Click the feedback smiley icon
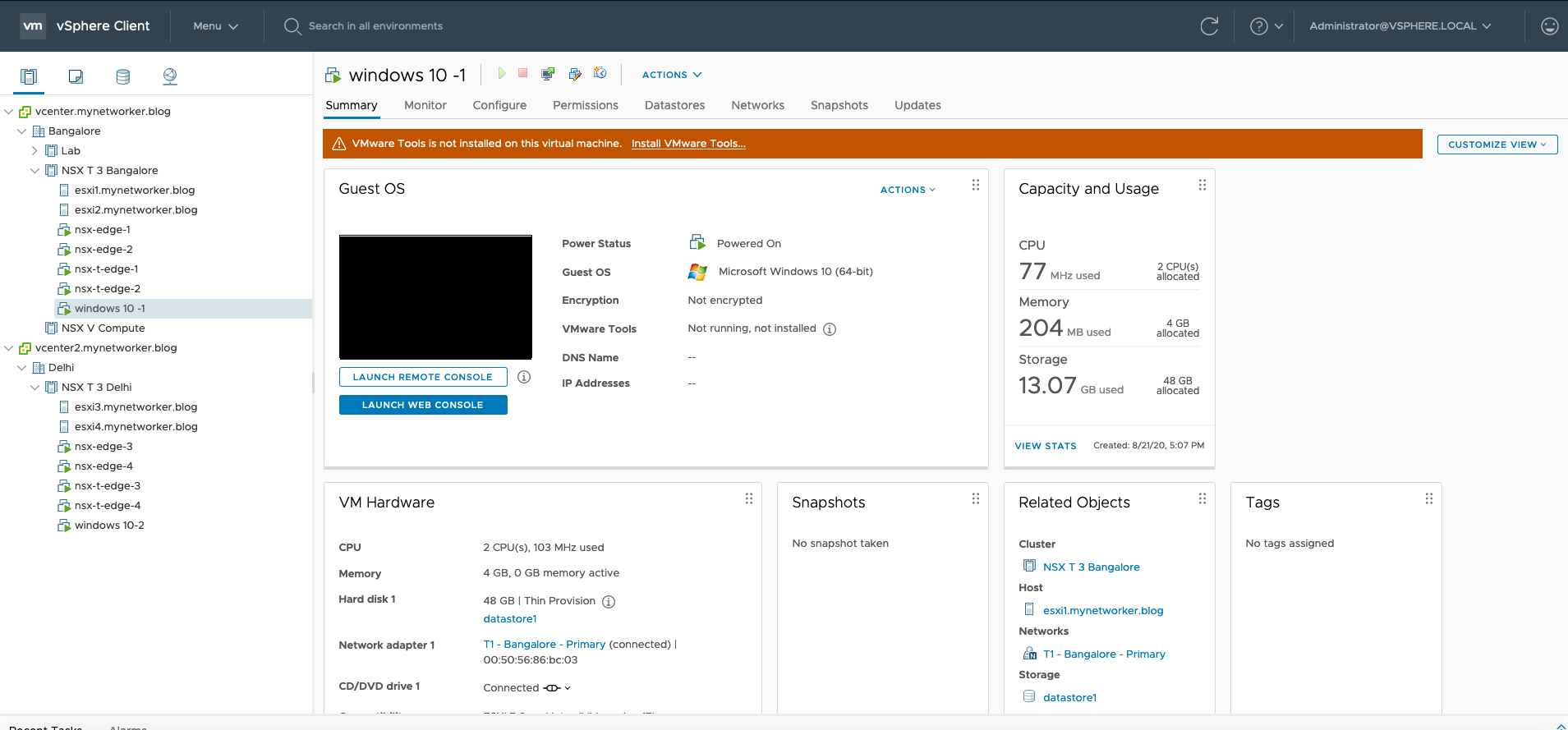 tap(1549, 26)
